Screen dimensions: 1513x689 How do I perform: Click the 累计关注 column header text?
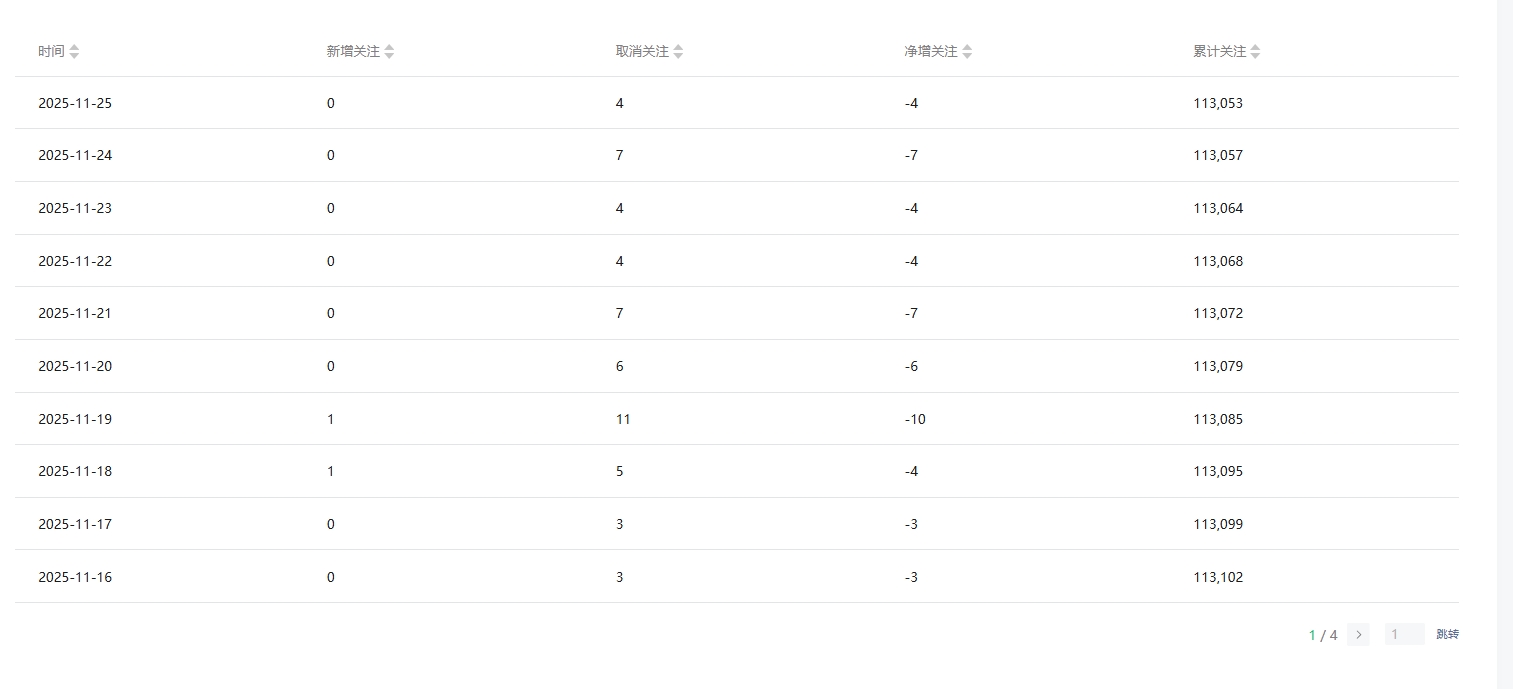pyautogui.click(x=1219, y=52)
